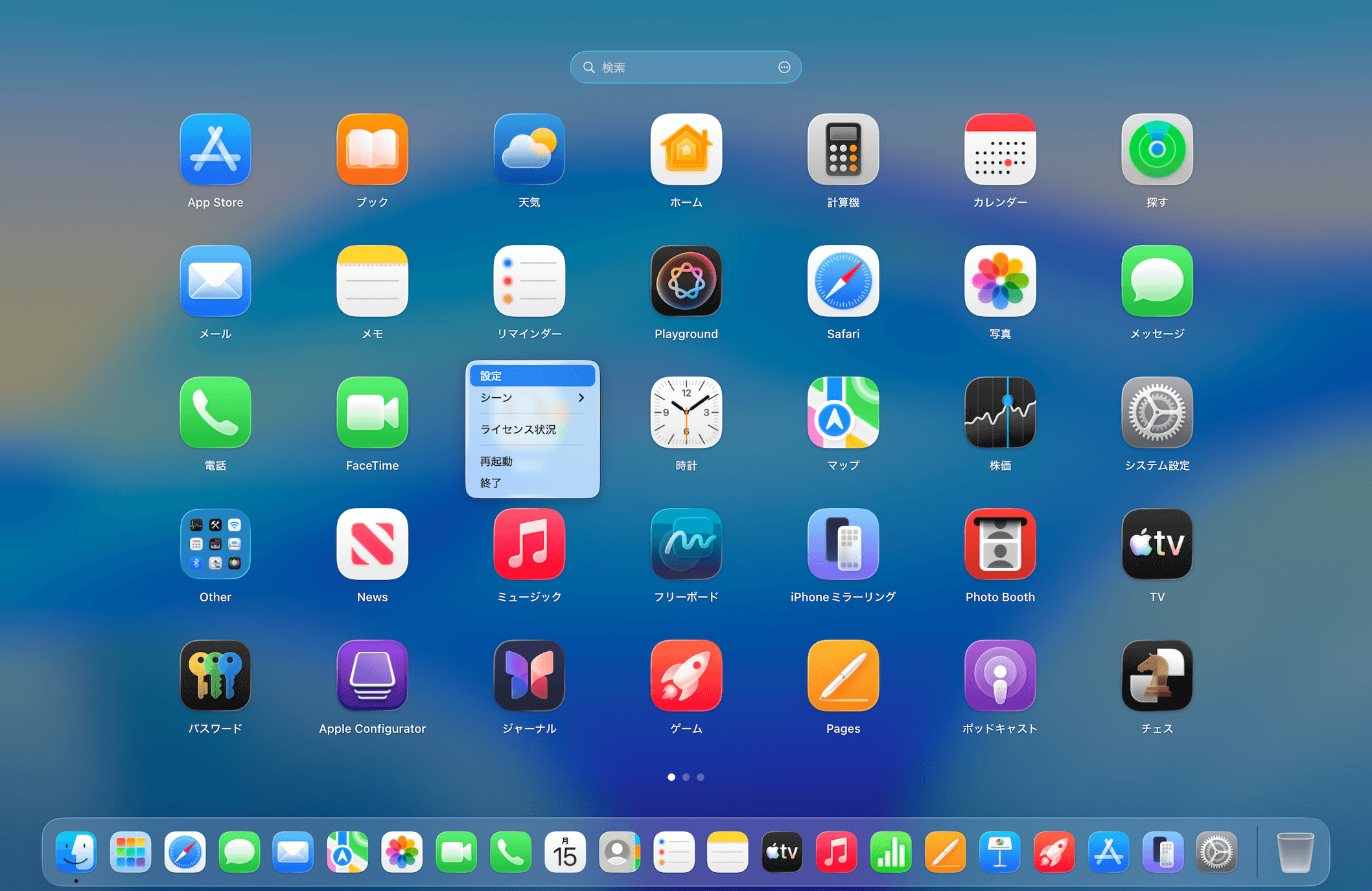
Task: Open the 時計 clock app
Action: tap(686, 413)
